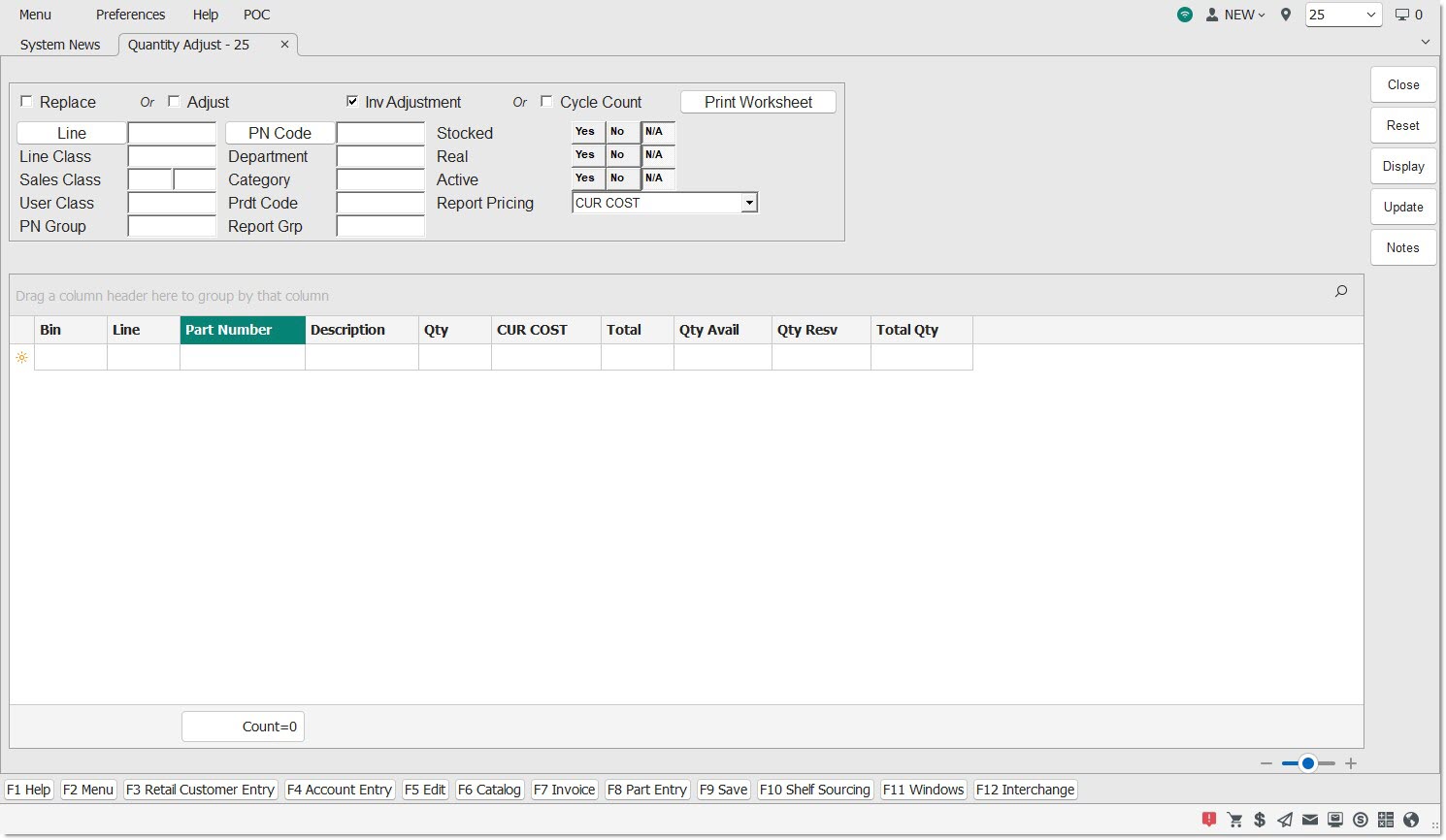Click the zoom slider handle
The image size is (1446, 840).
[x=1308, y=763]
